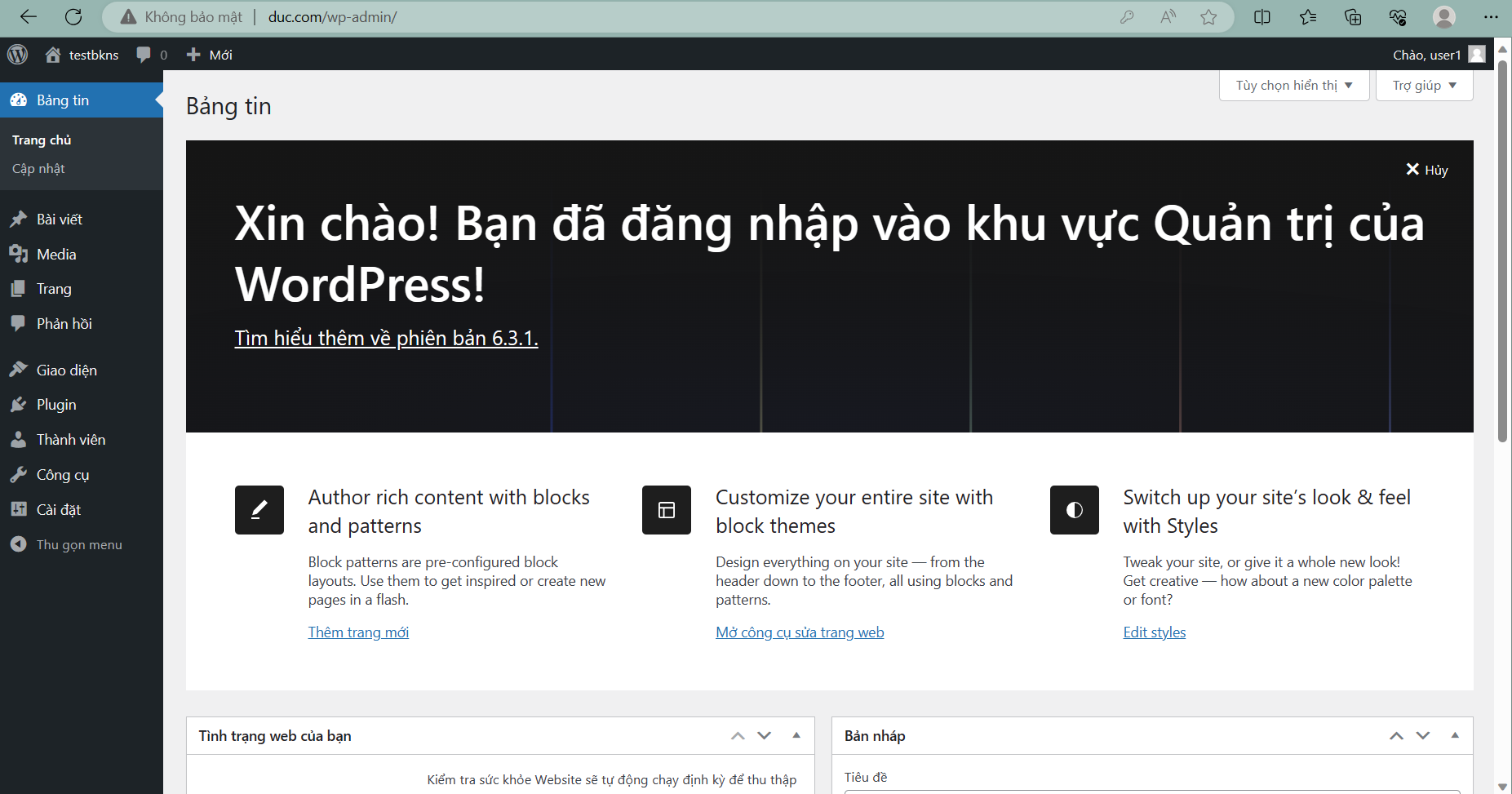
Task: Click the pencil icon for blocks and patterns
Action: point(259,510)
